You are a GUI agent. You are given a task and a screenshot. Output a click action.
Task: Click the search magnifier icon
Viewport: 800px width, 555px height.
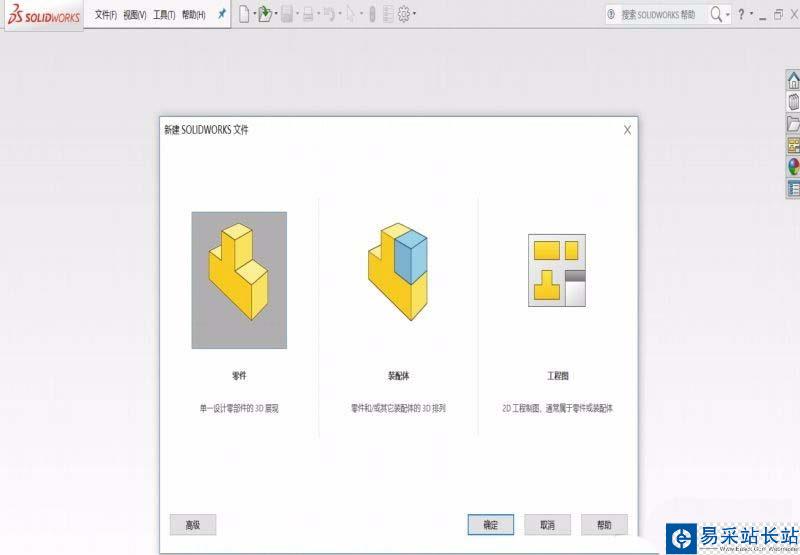(x=716, y=14)
